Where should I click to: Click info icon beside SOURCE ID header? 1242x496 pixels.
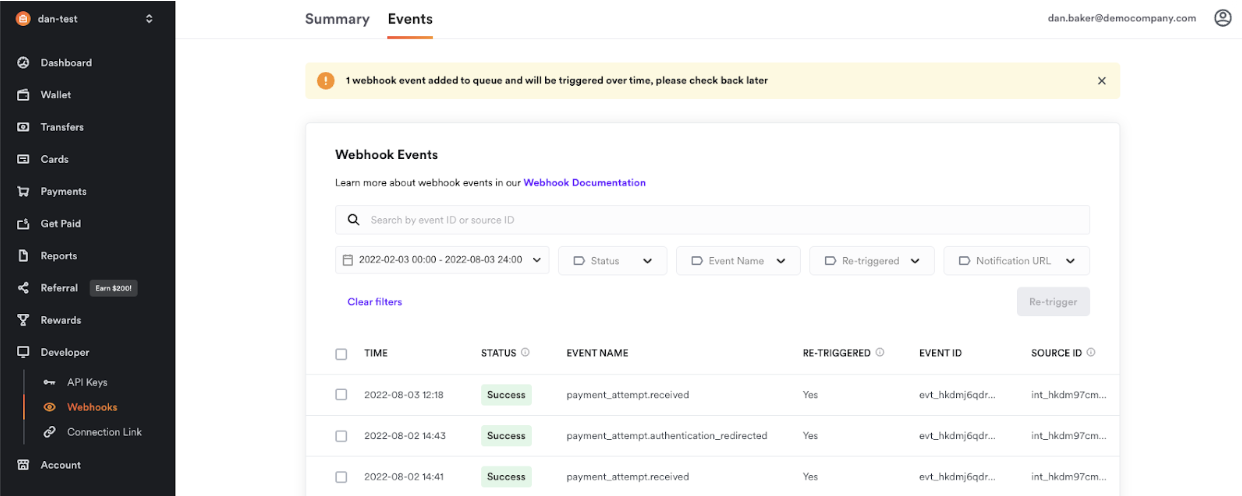click(1091, 353)
